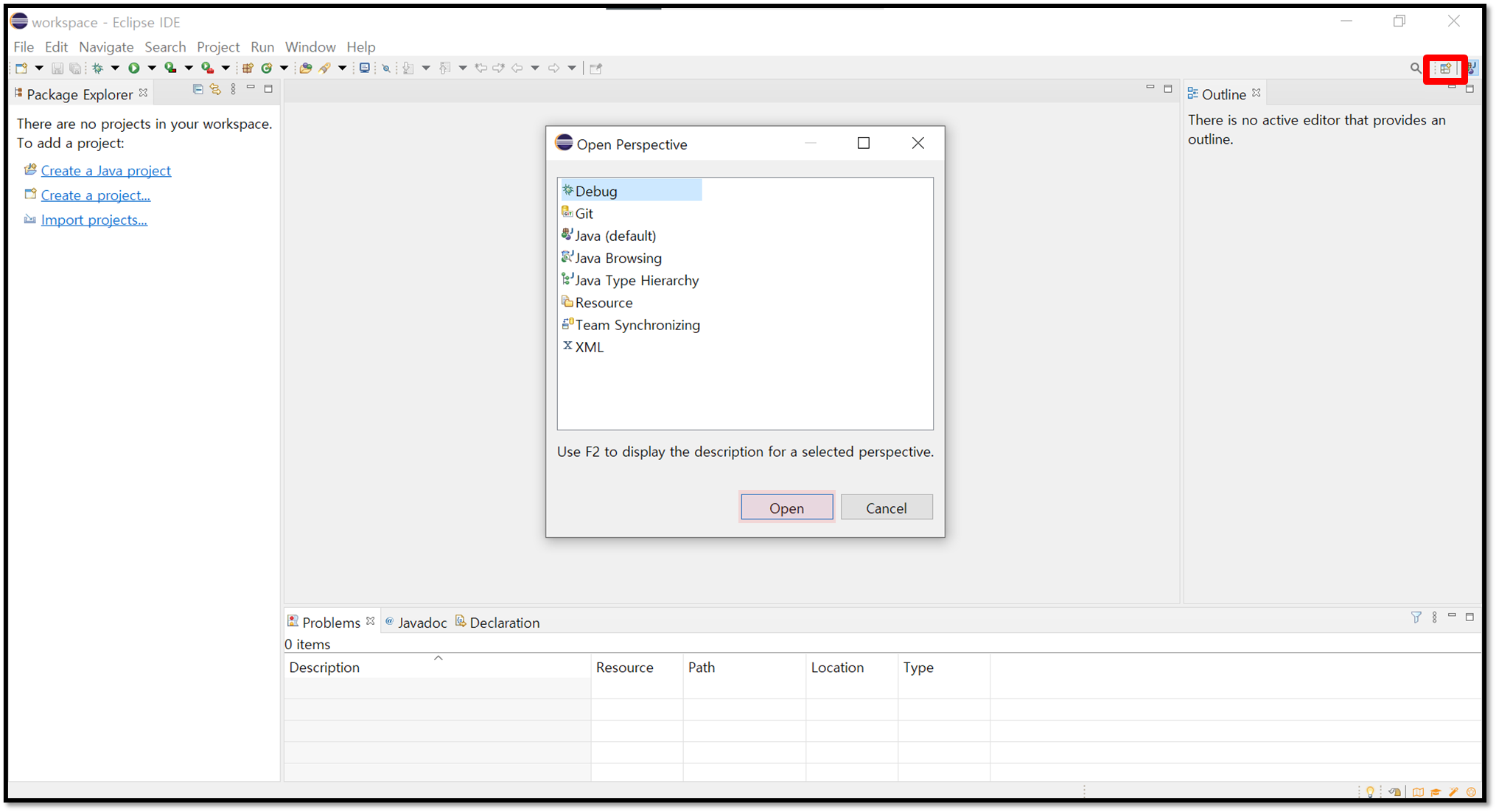
Task: Click the Last Edit Location arrow icon
Action: (480, 68)
